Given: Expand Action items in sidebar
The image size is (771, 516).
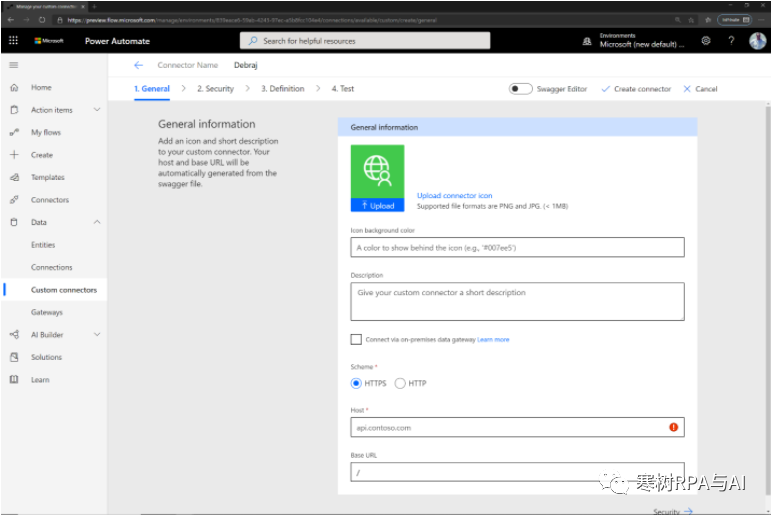Looking at the screenshot, I should click(x=97, y=110).
